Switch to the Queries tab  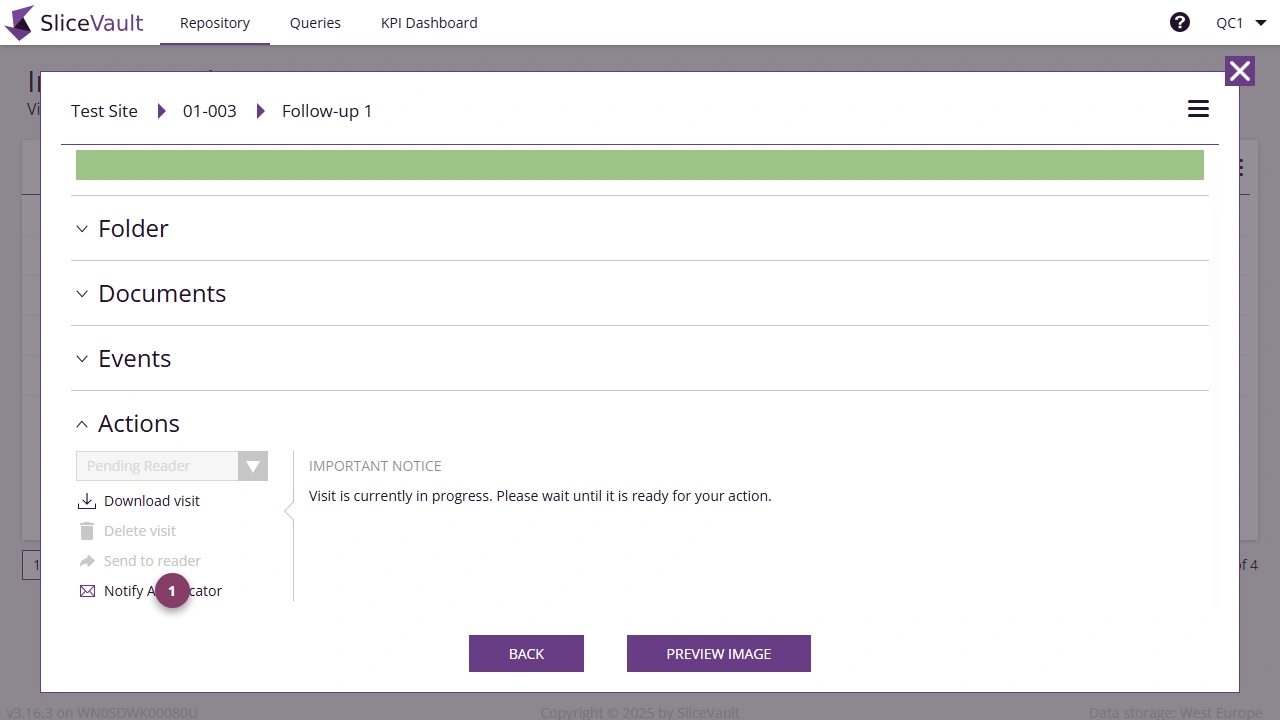(x=315, y=22)
